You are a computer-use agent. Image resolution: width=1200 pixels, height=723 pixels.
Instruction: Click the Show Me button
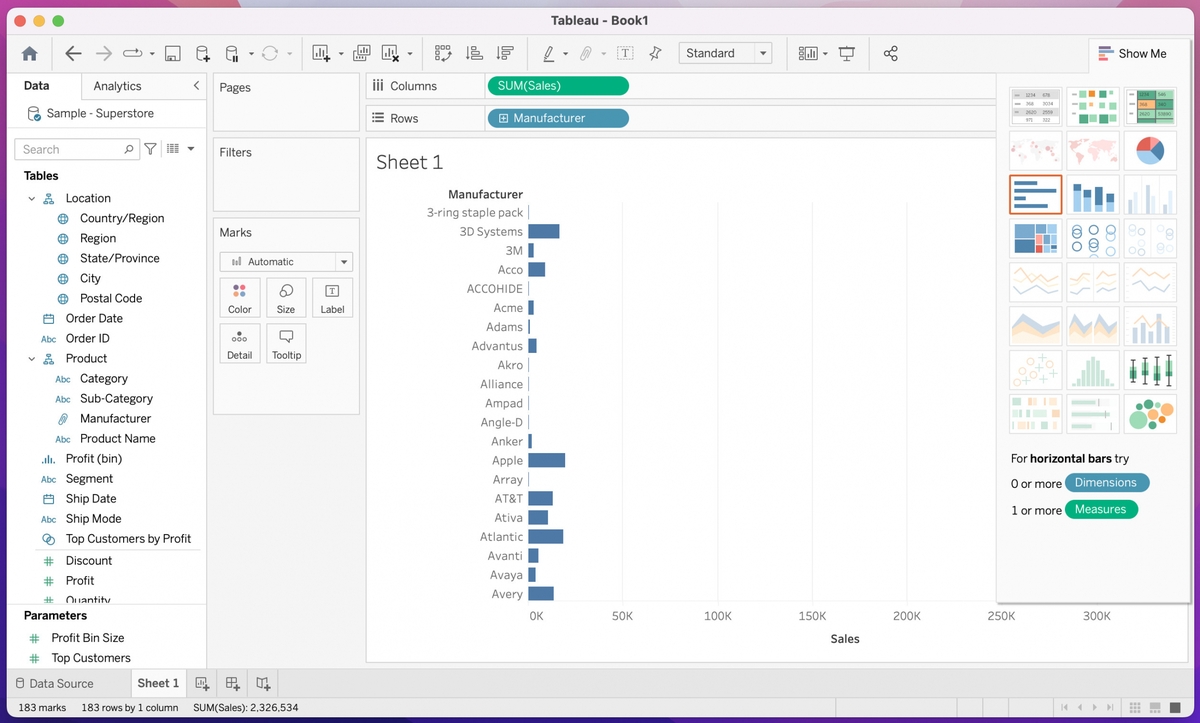pyautogui.click(x=1135, y=53)
